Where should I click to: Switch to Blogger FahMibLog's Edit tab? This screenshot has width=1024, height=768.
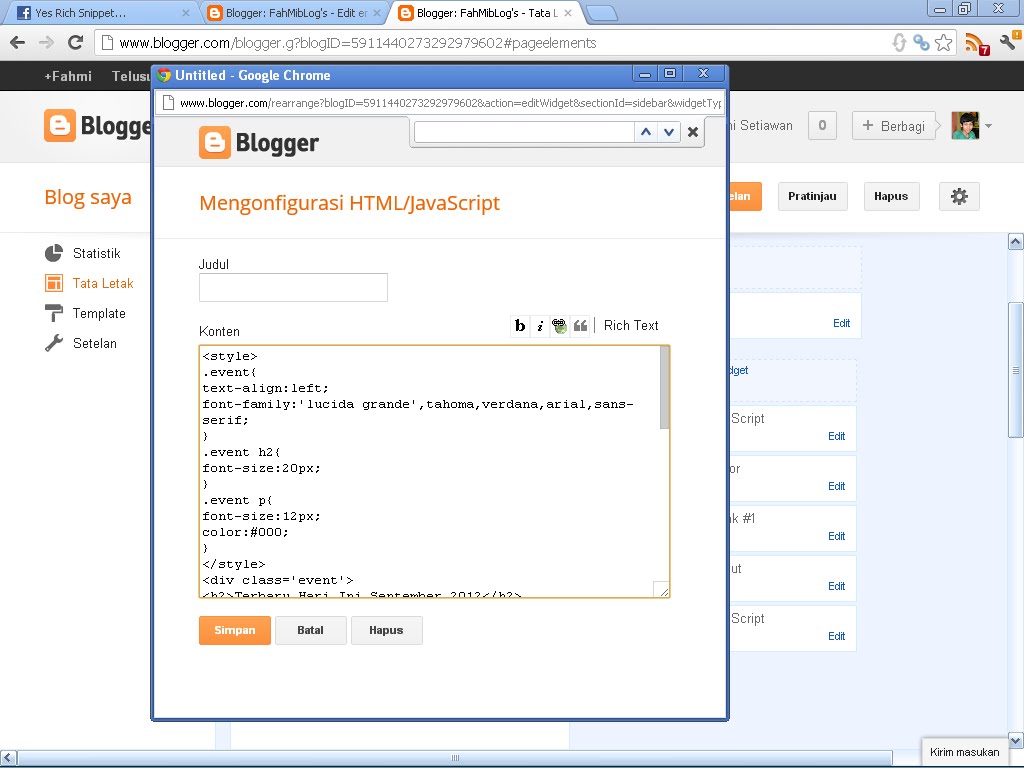[295, 13]
